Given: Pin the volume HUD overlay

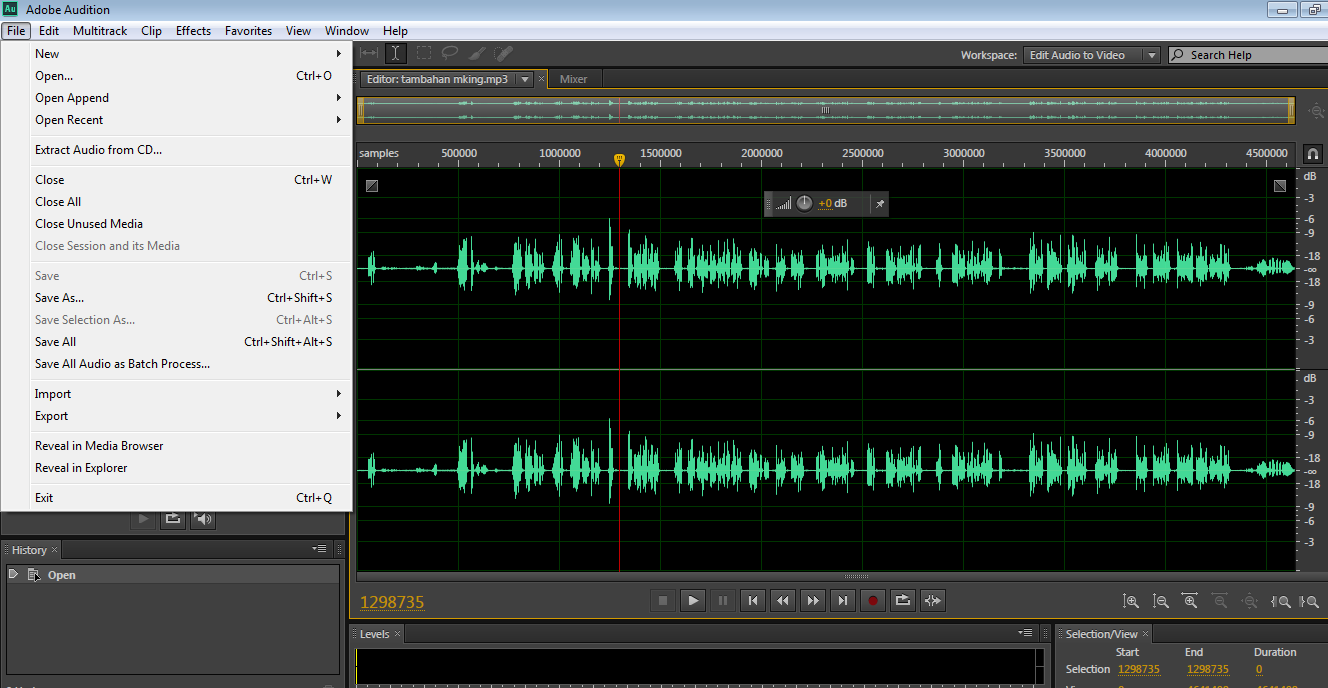Looking at the screenshot, I should [879, 203].
